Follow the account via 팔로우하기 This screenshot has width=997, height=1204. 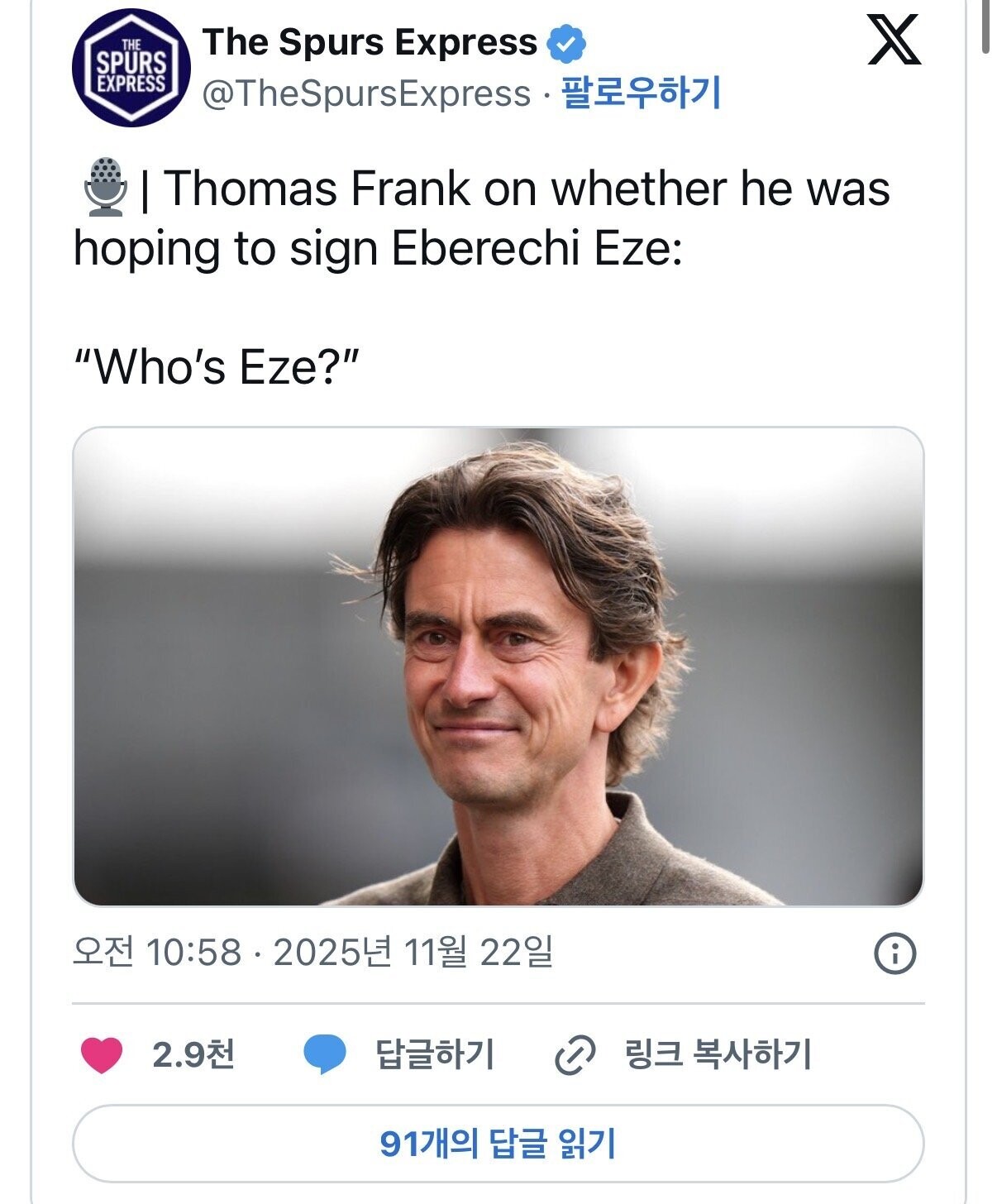coord(641,93)
